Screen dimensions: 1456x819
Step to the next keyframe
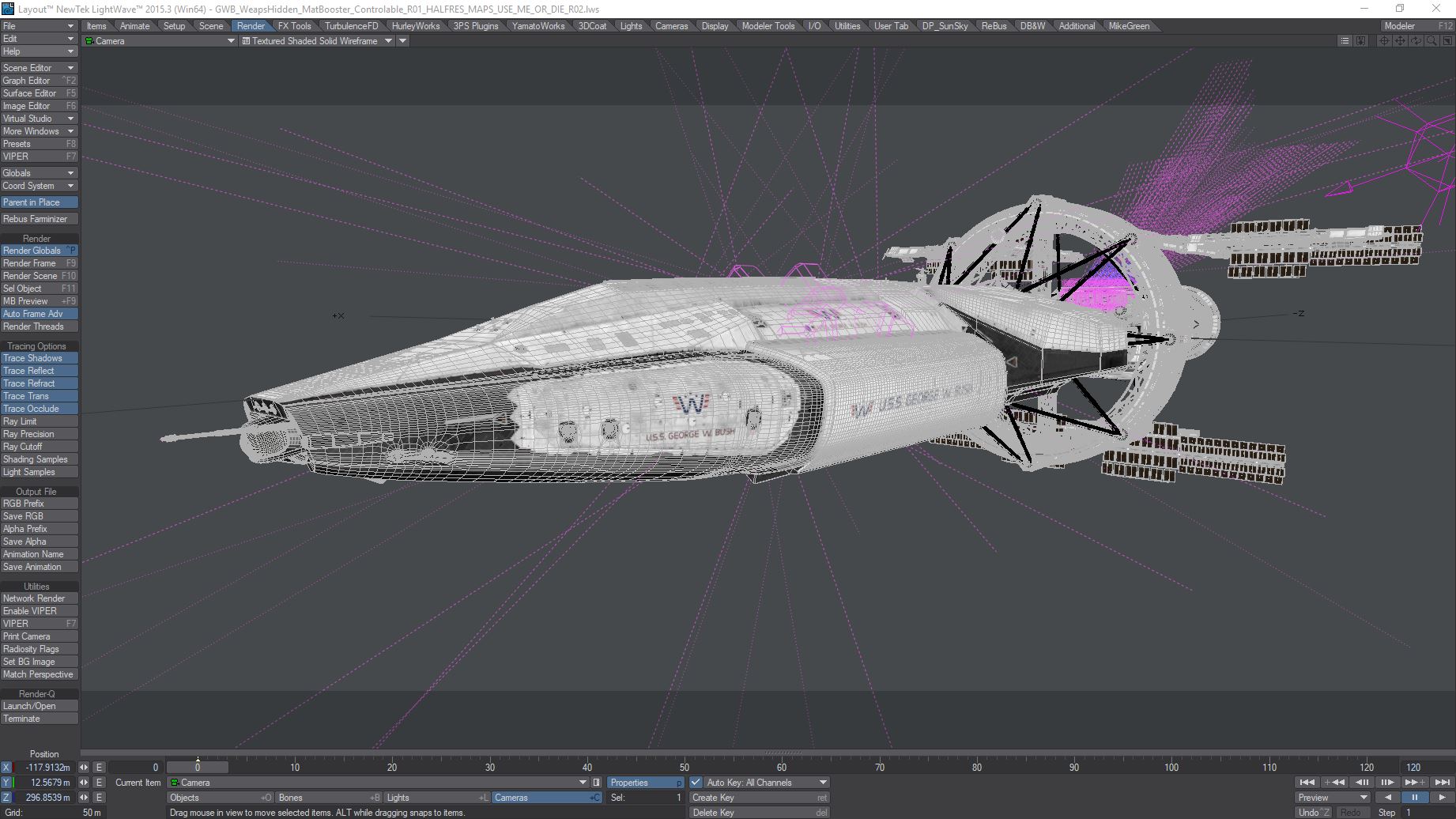[x=1414, y=783]
